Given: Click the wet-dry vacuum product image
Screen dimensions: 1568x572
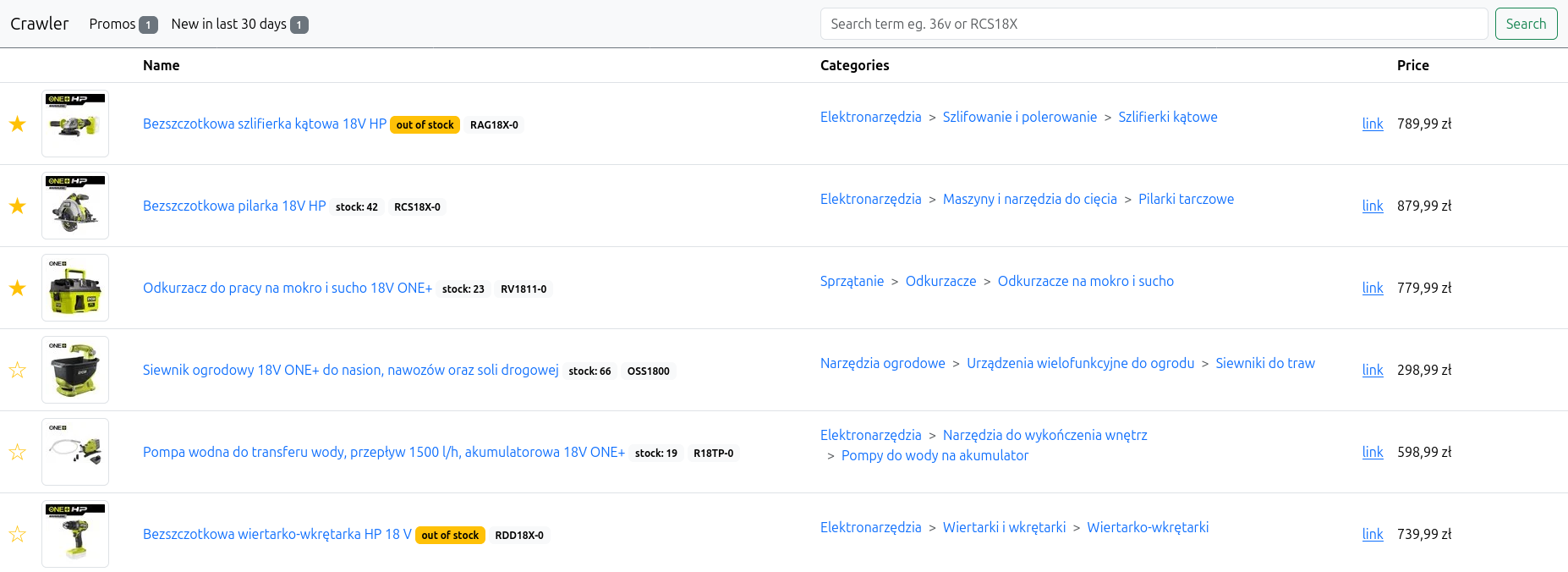Looking at the screenshot, I should coord(75,288).
